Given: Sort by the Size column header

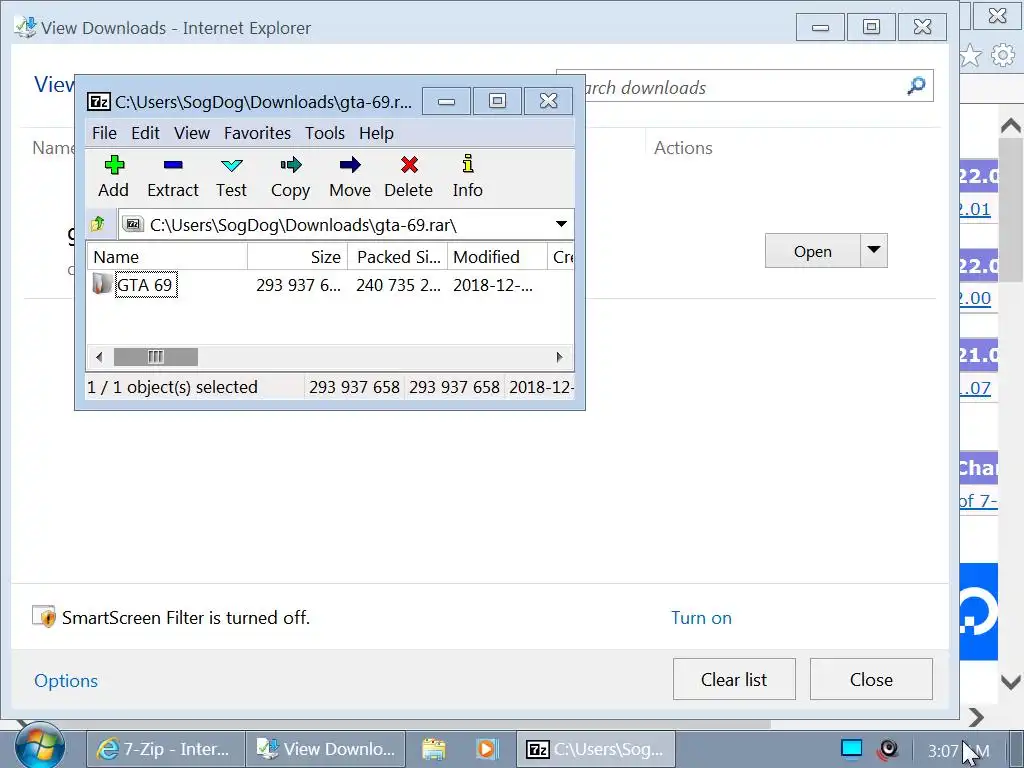Looking at the screenshot, I should 297,257.
